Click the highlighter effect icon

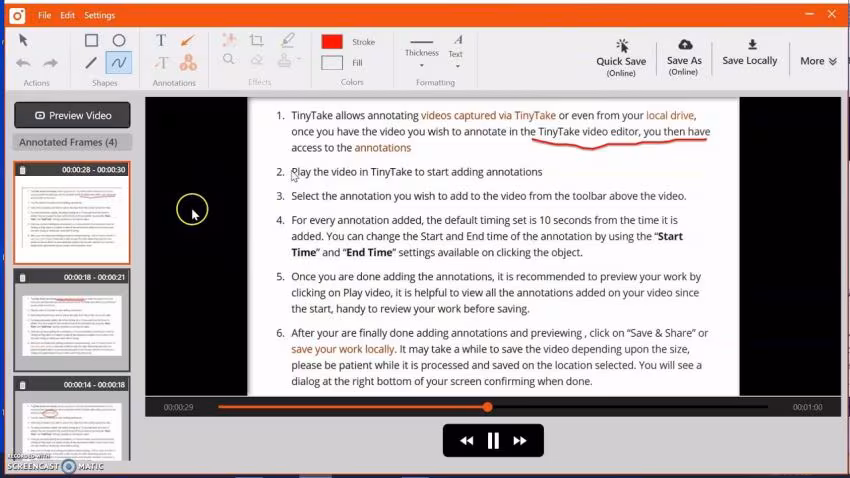coord(288,40)
